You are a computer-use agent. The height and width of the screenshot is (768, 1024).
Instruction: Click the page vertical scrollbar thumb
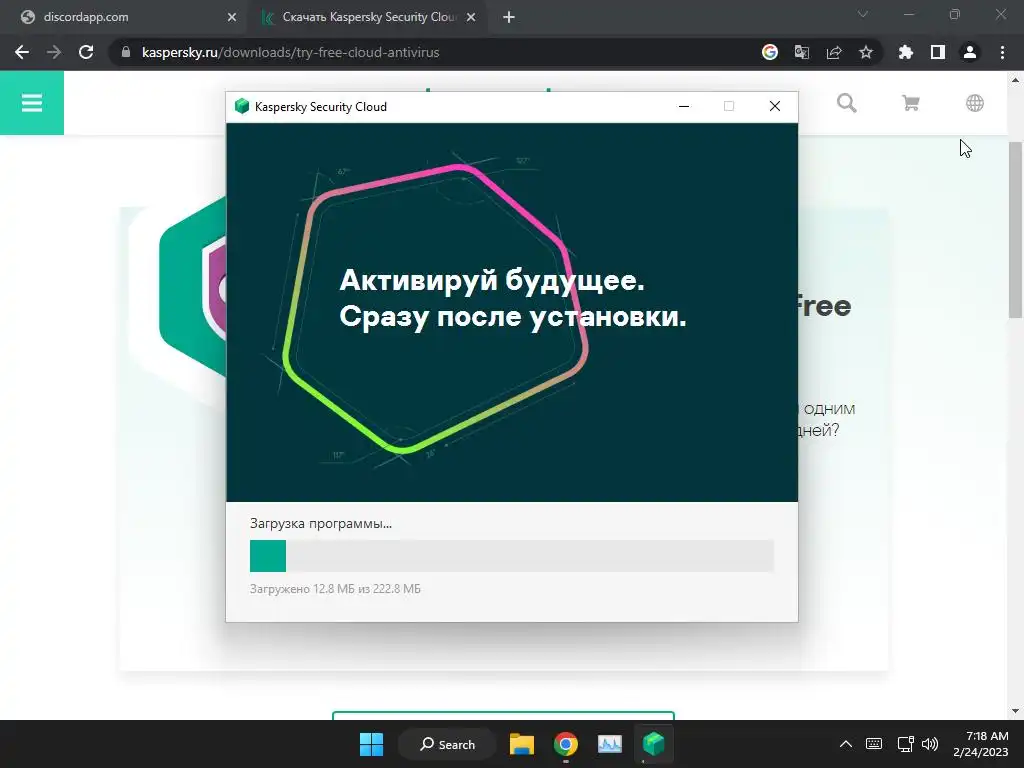[x=1016, y=229]
